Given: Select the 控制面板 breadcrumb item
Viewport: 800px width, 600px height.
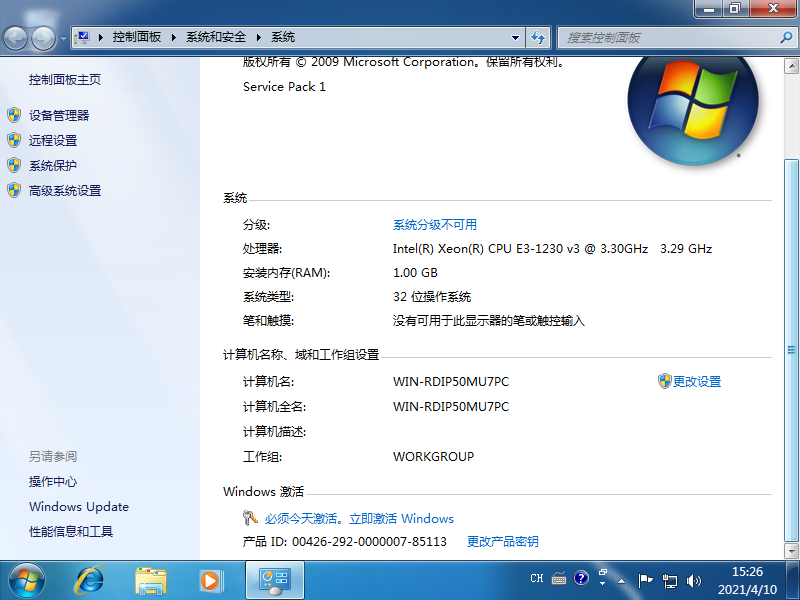Looking at the screenshot, I should click(x=136, y=37).
